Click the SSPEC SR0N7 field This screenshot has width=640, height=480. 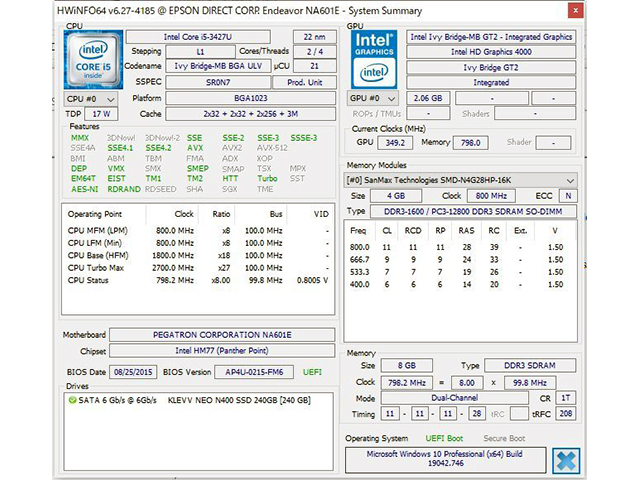[x=218, y=82]
